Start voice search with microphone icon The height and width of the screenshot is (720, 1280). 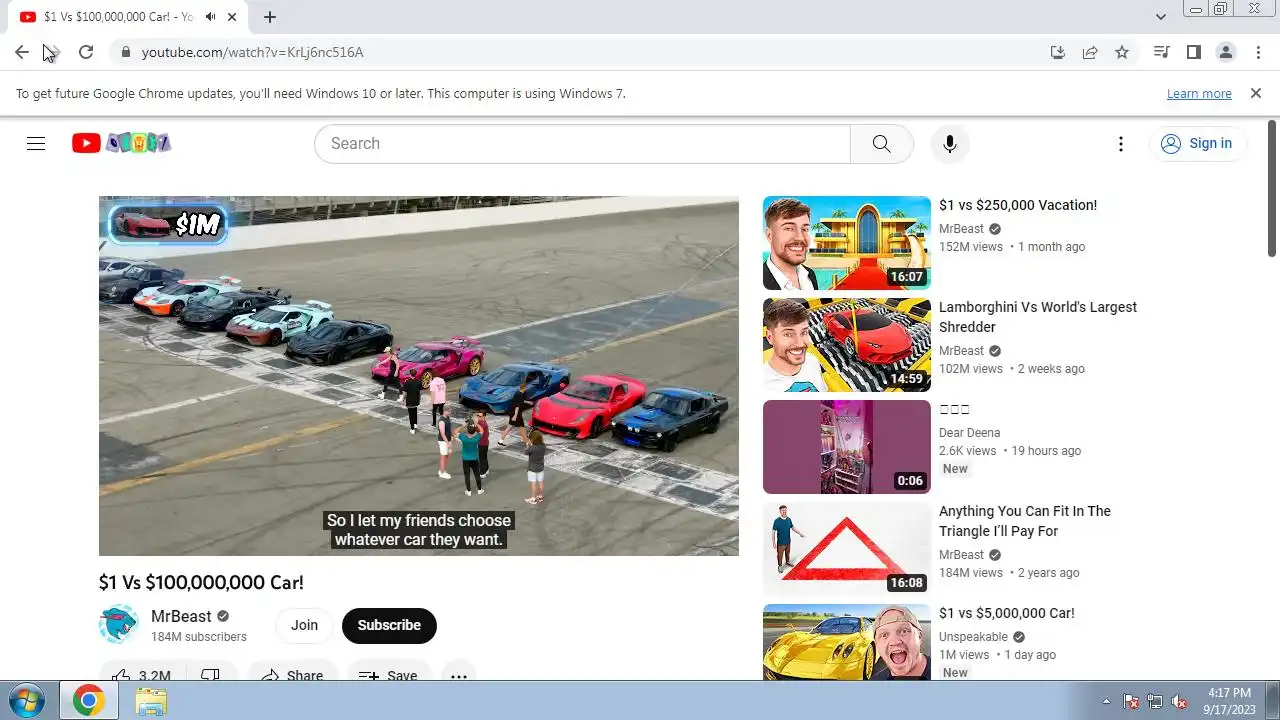[x=950, y=143]
